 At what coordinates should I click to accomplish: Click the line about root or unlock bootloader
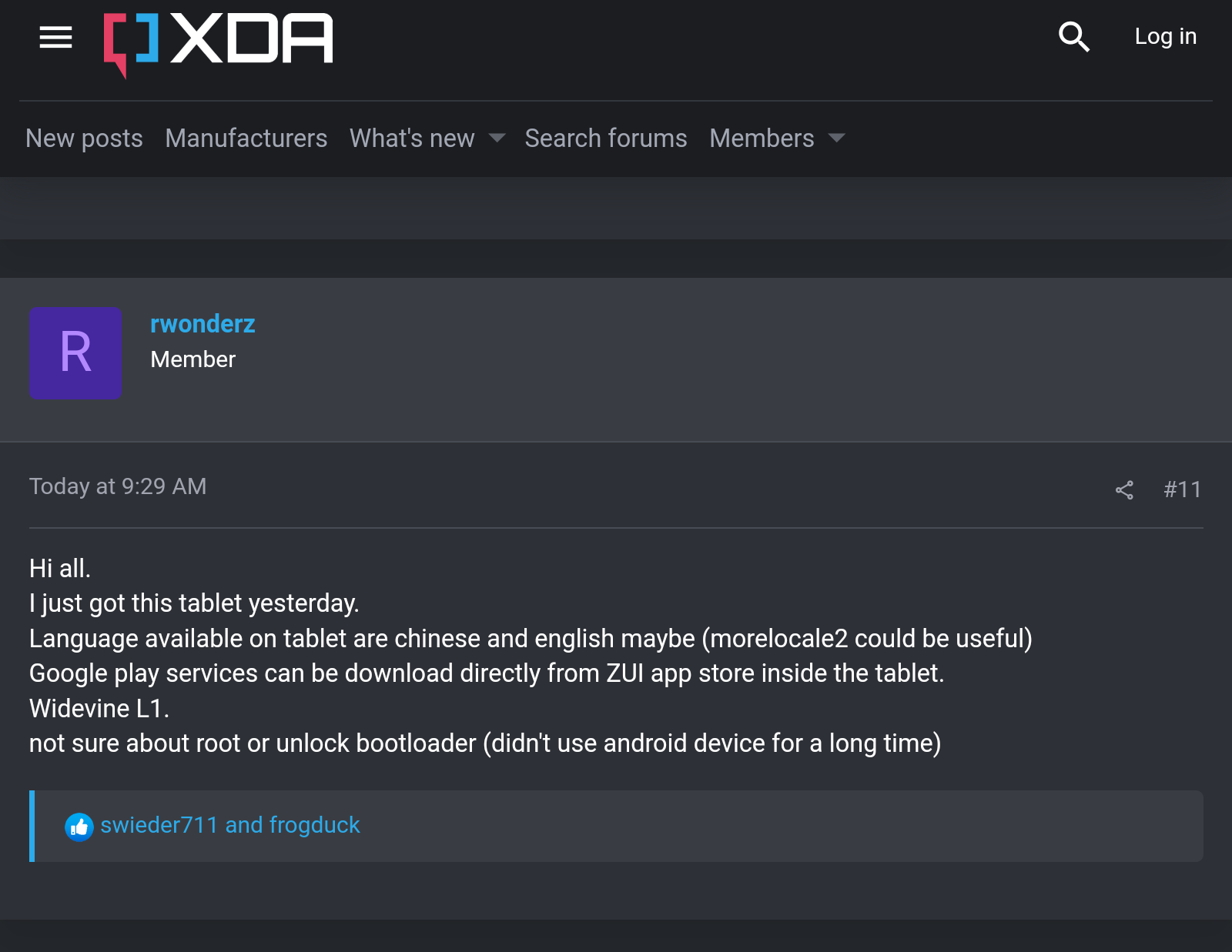point(485,743)
